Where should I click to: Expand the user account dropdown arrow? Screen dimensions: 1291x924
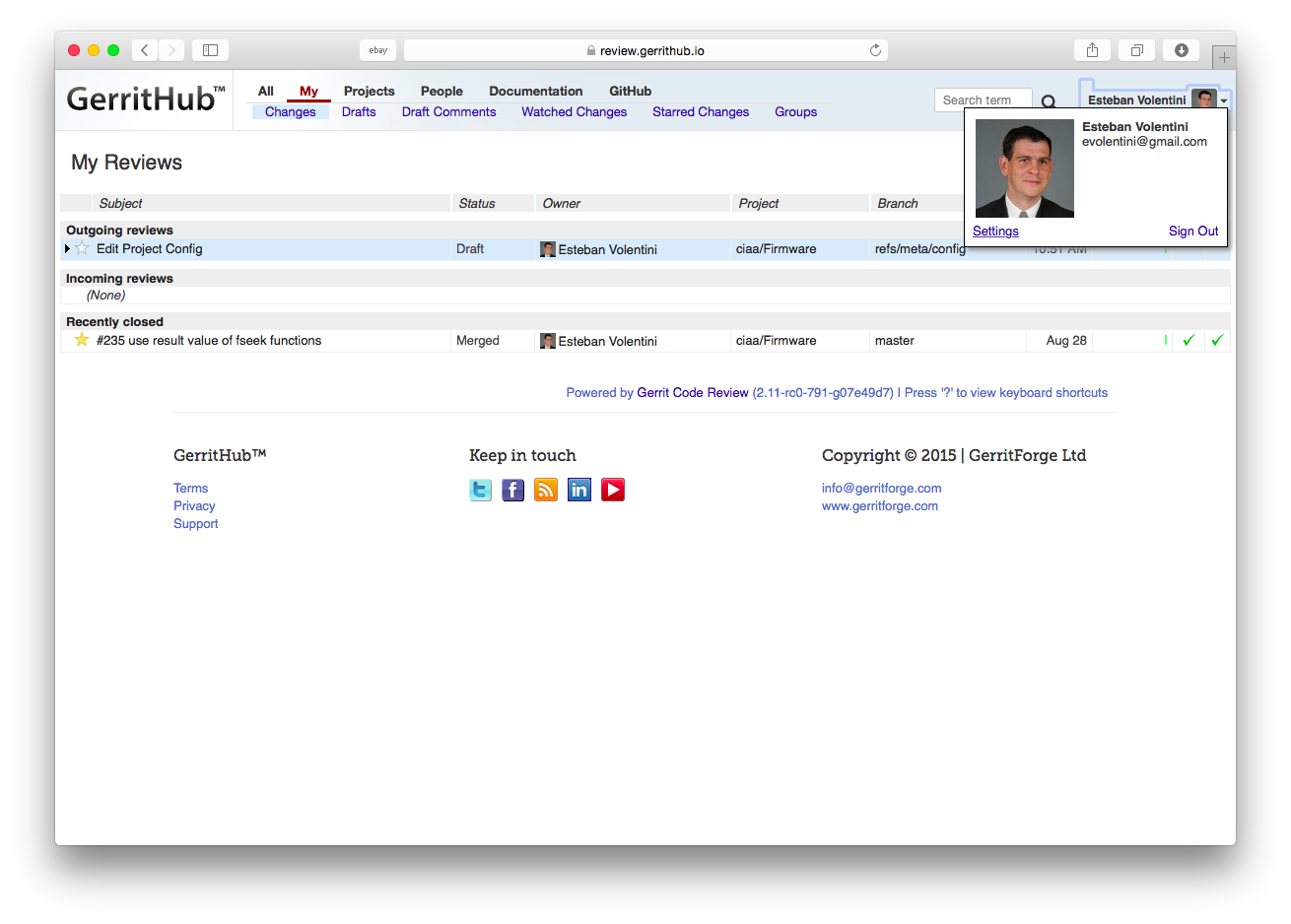1223,100
